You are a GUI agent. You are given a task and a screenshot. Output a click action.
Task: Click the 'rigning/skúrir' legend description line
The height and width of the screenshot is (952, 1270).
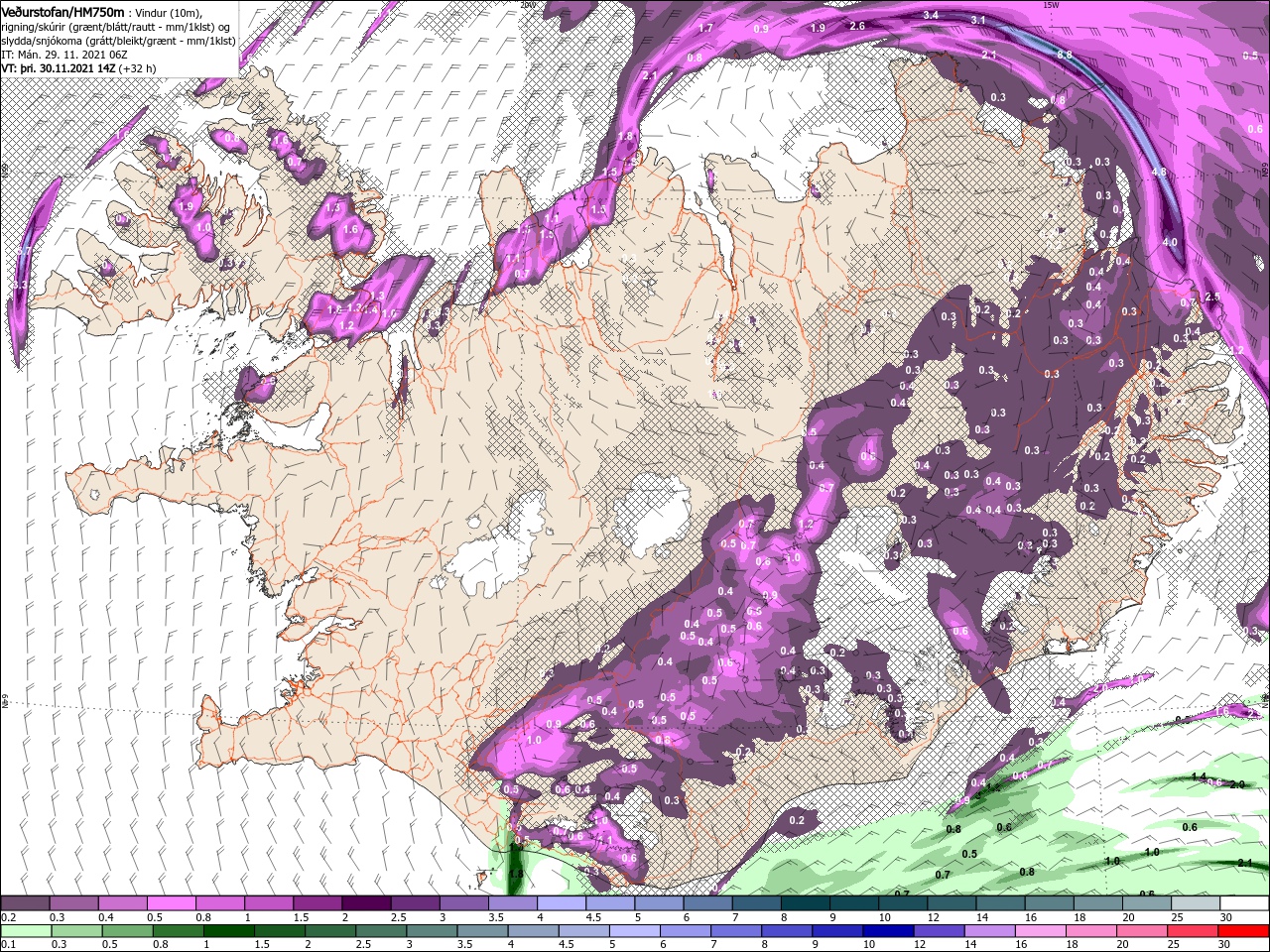tap(113, 26)
